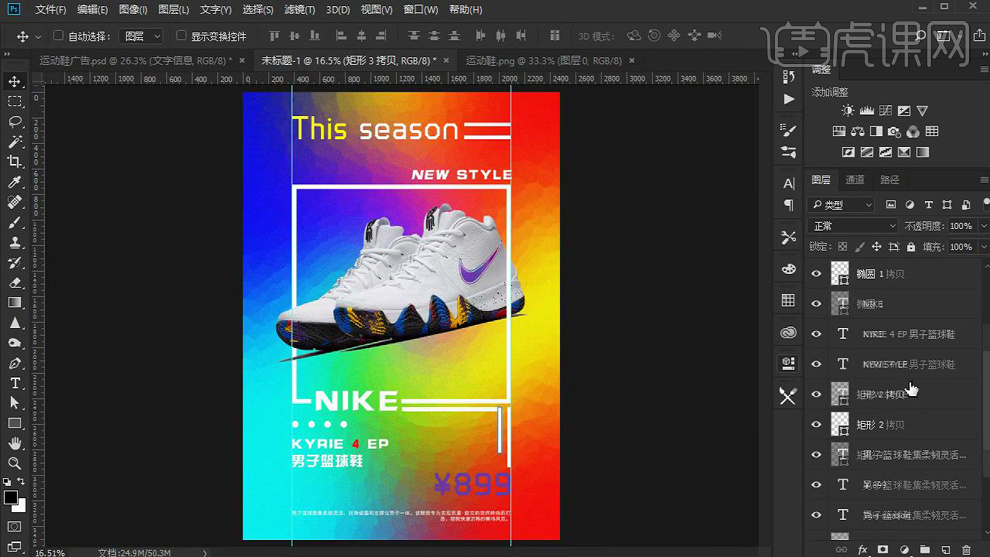Image resolution: width=990 pixels, height=557 pixels.
Task: Select the Path Selection tool
Action: coord(15,403)
